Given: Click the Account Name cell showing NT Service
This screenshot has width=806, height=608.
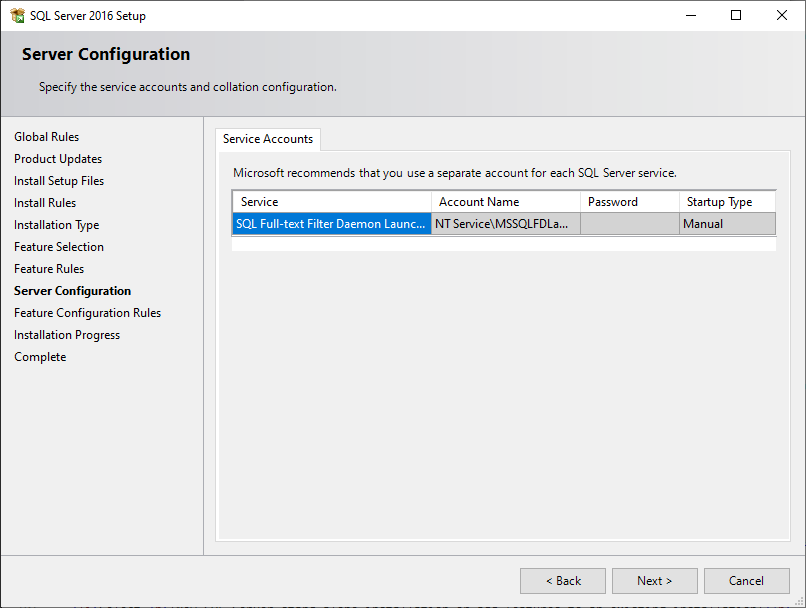Looking at the screenshot, I should coord(505,223).
